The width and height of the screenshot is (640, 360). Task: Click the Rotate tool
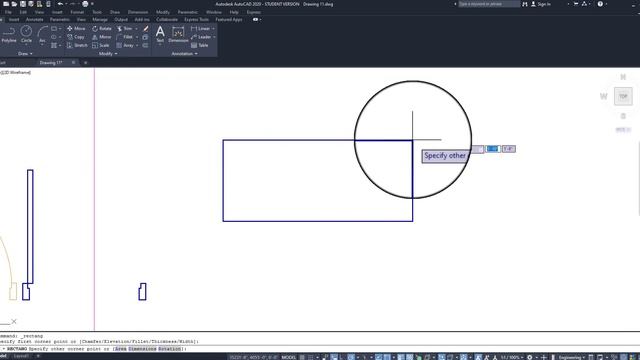(102, 29)
